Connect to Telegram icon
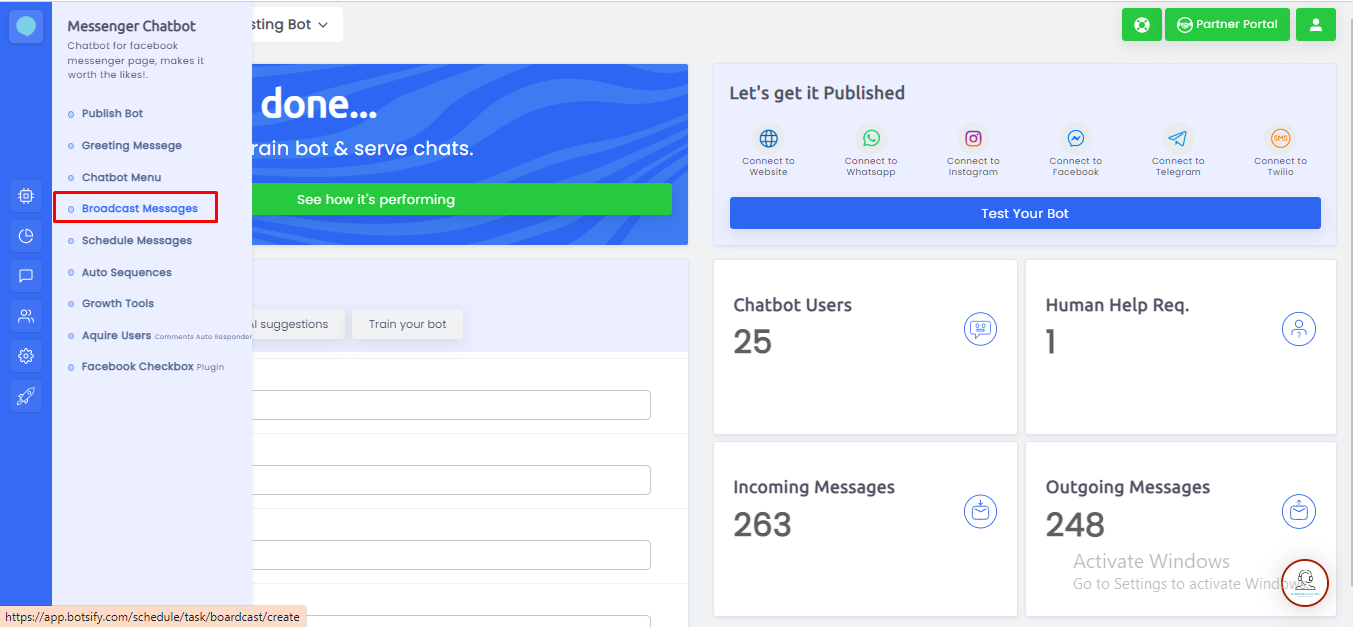This screenshot has width=1353, height=627. tap(1178, 138)
